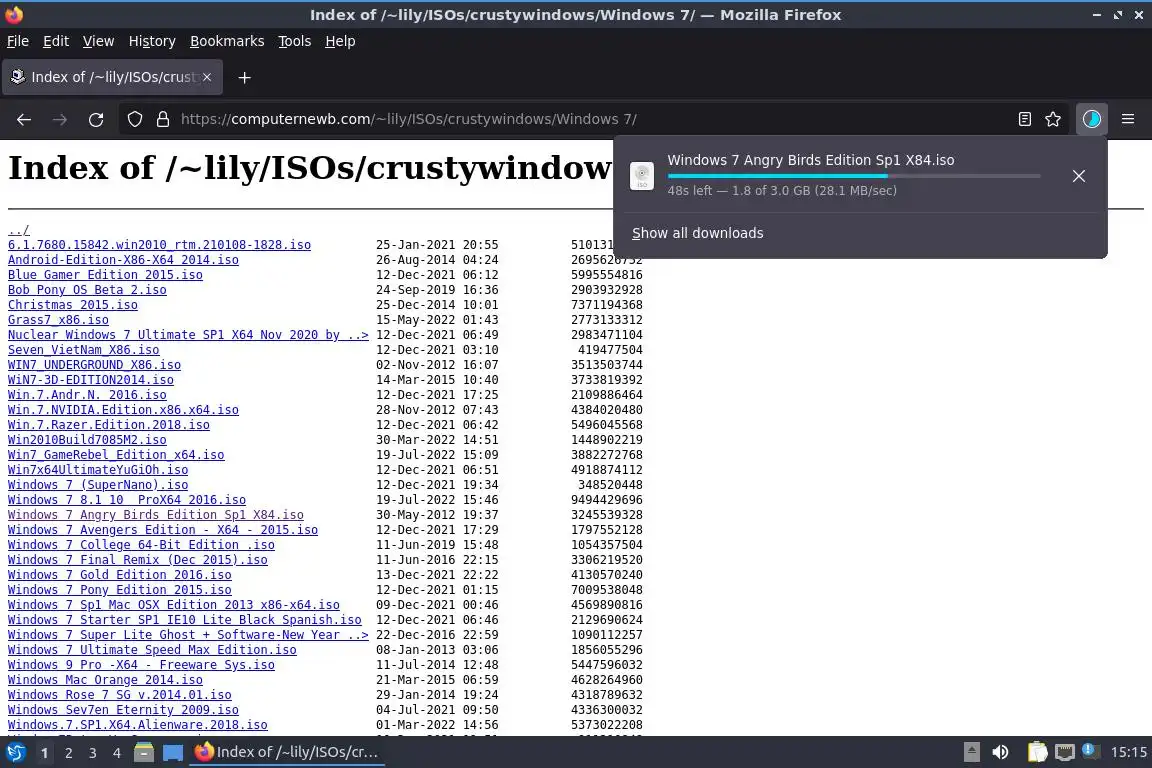Open the clipboard manager tray icon
This screenshot has width=1152, height=768.
1037,752
